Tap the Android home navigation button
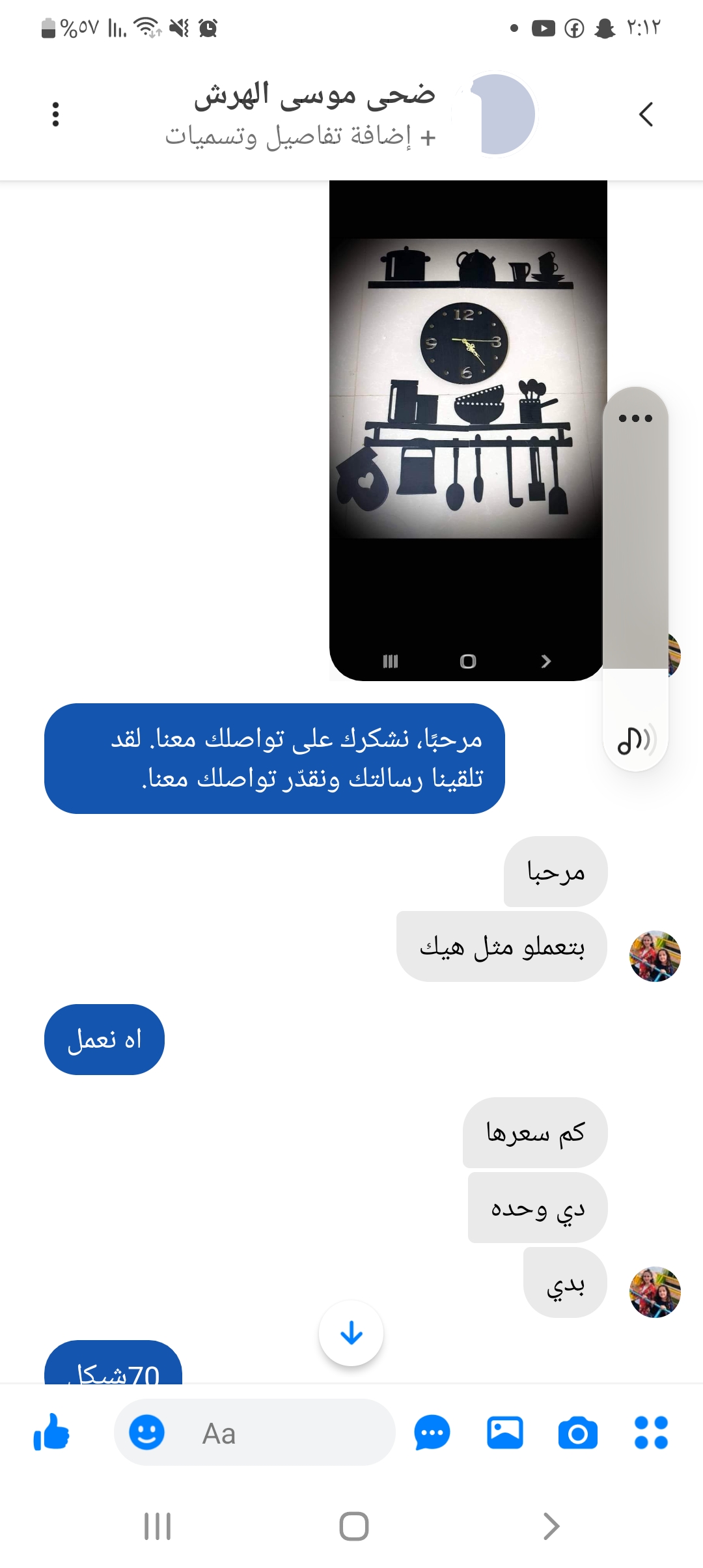 pos(354,1526)
